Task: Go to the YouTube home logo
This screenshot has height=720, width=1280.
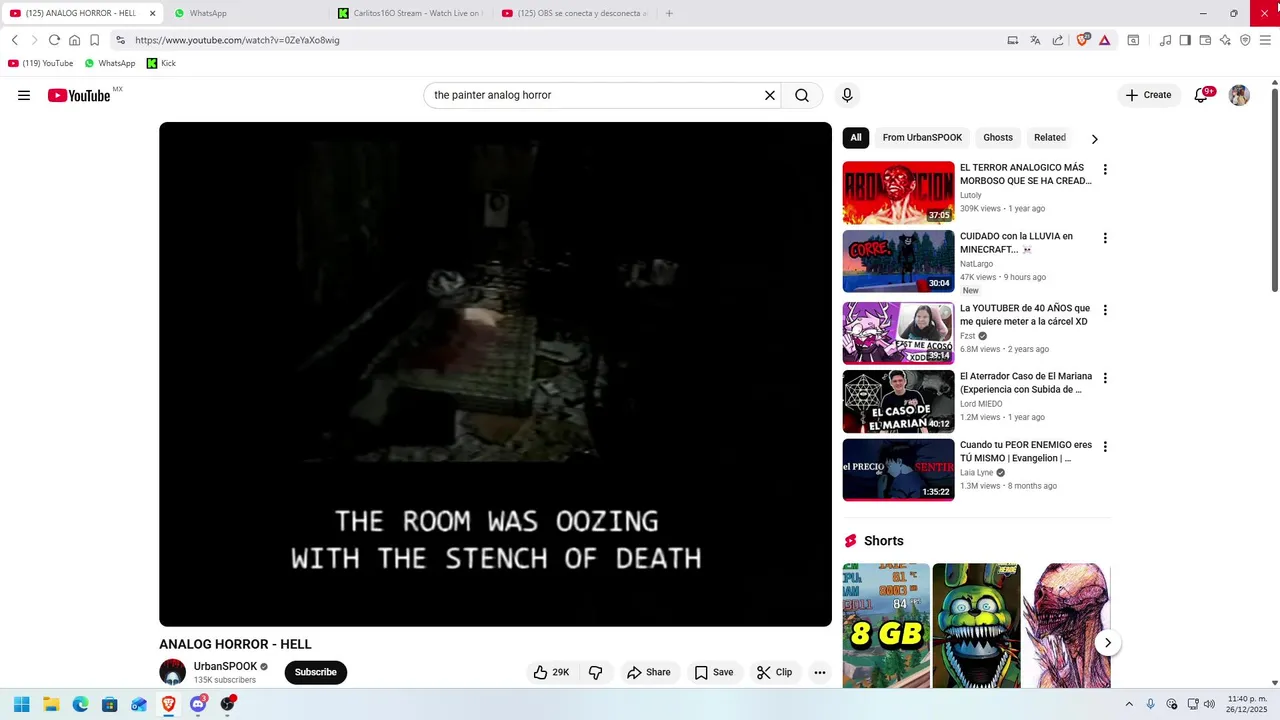Action: [x=79, y=95]
